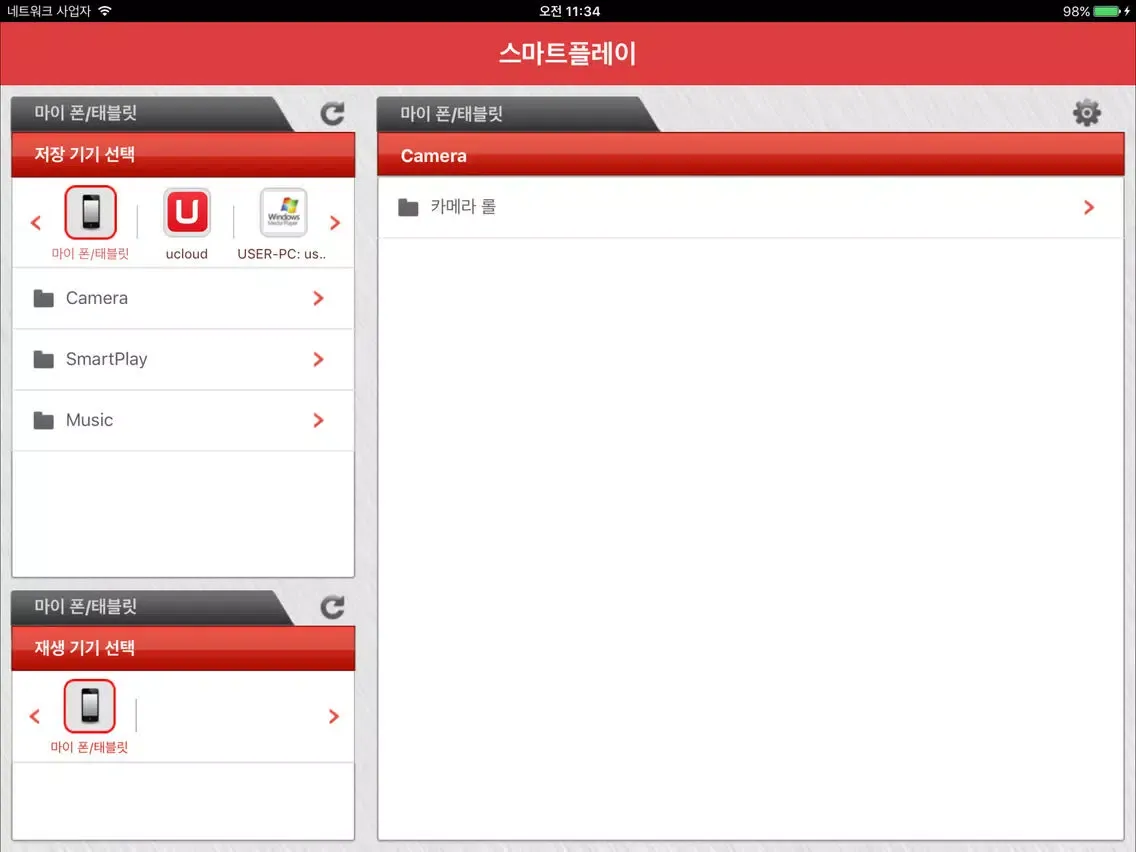Viewport: 1136px width, 852px height.
Task: Refresh the playback device list
Action: pos(333,607)
